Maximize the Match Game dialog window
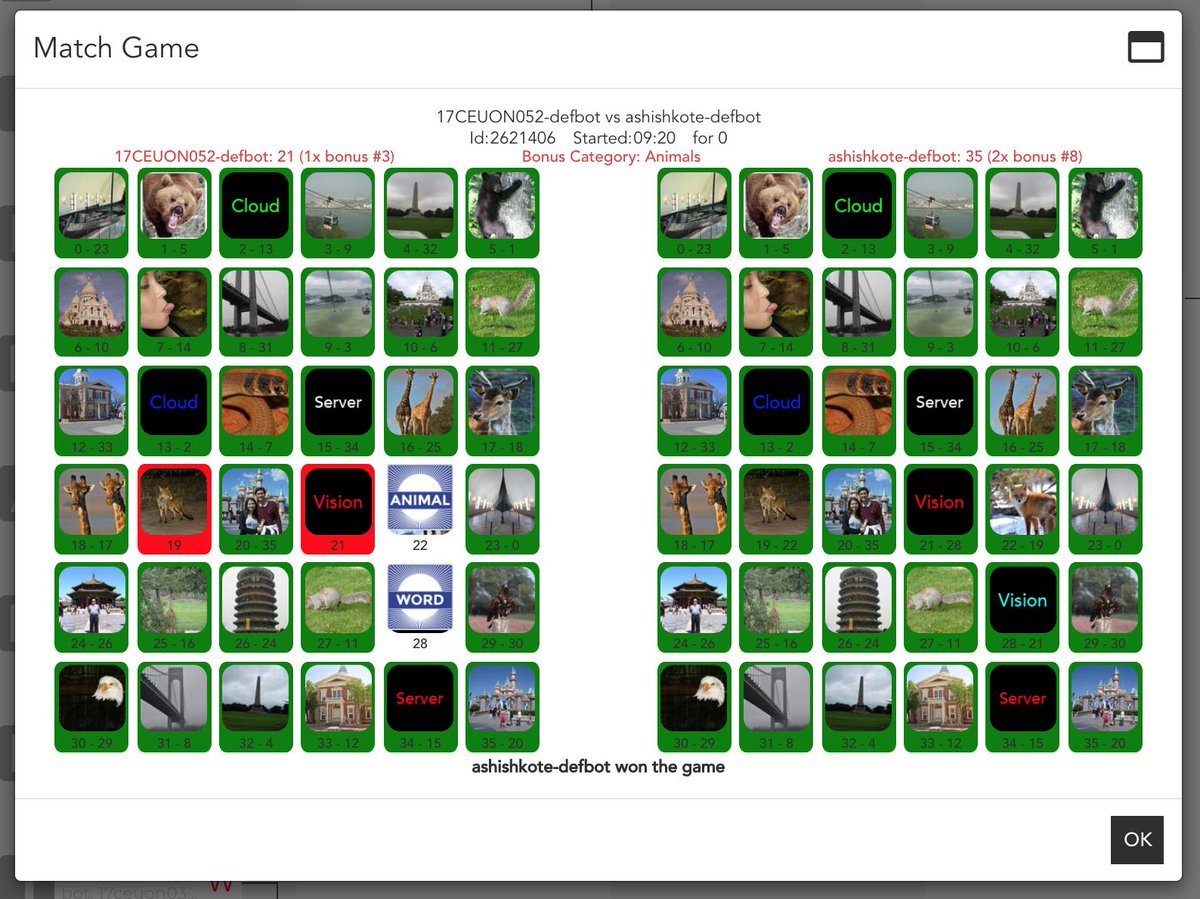1200x899 pixels. [1146, 47]
